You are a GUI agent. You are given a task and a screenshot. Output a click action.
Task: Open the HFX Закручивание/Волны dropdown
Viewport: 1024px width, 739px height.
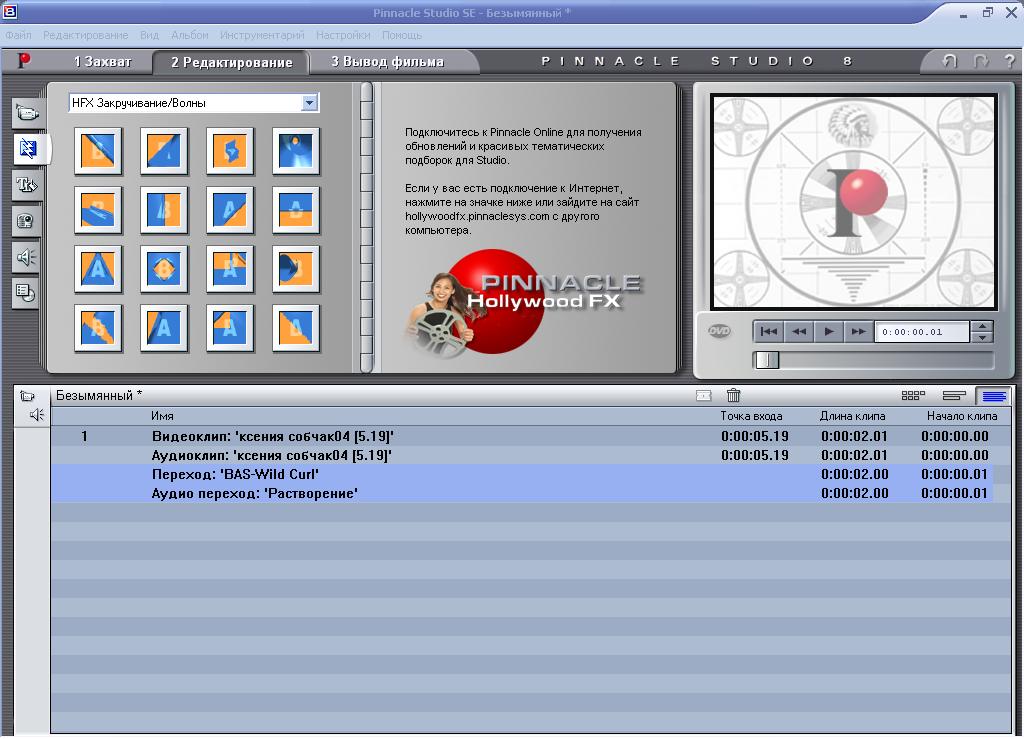310,102
